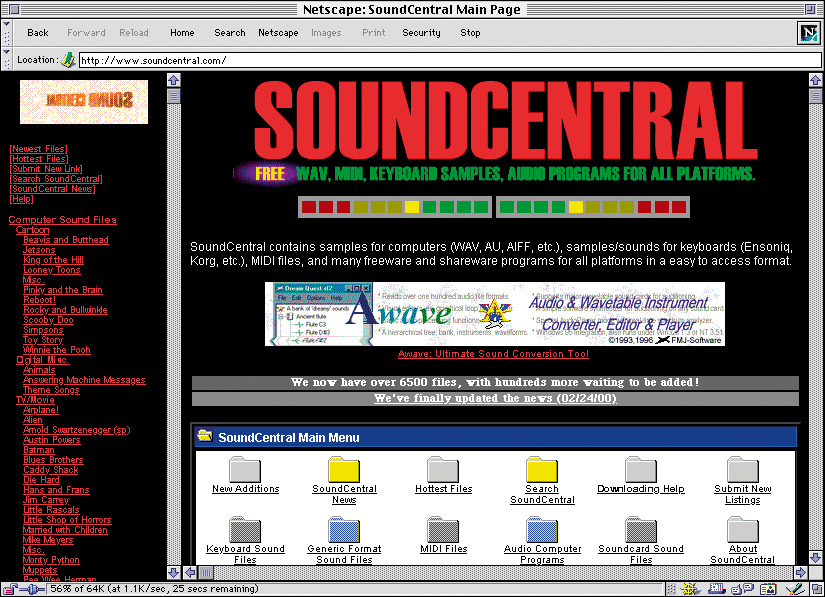Open the Awave: Ultimate Sound Conversion Tool link
The height and width of the screenshot is (597, 825).
[494, 354]
